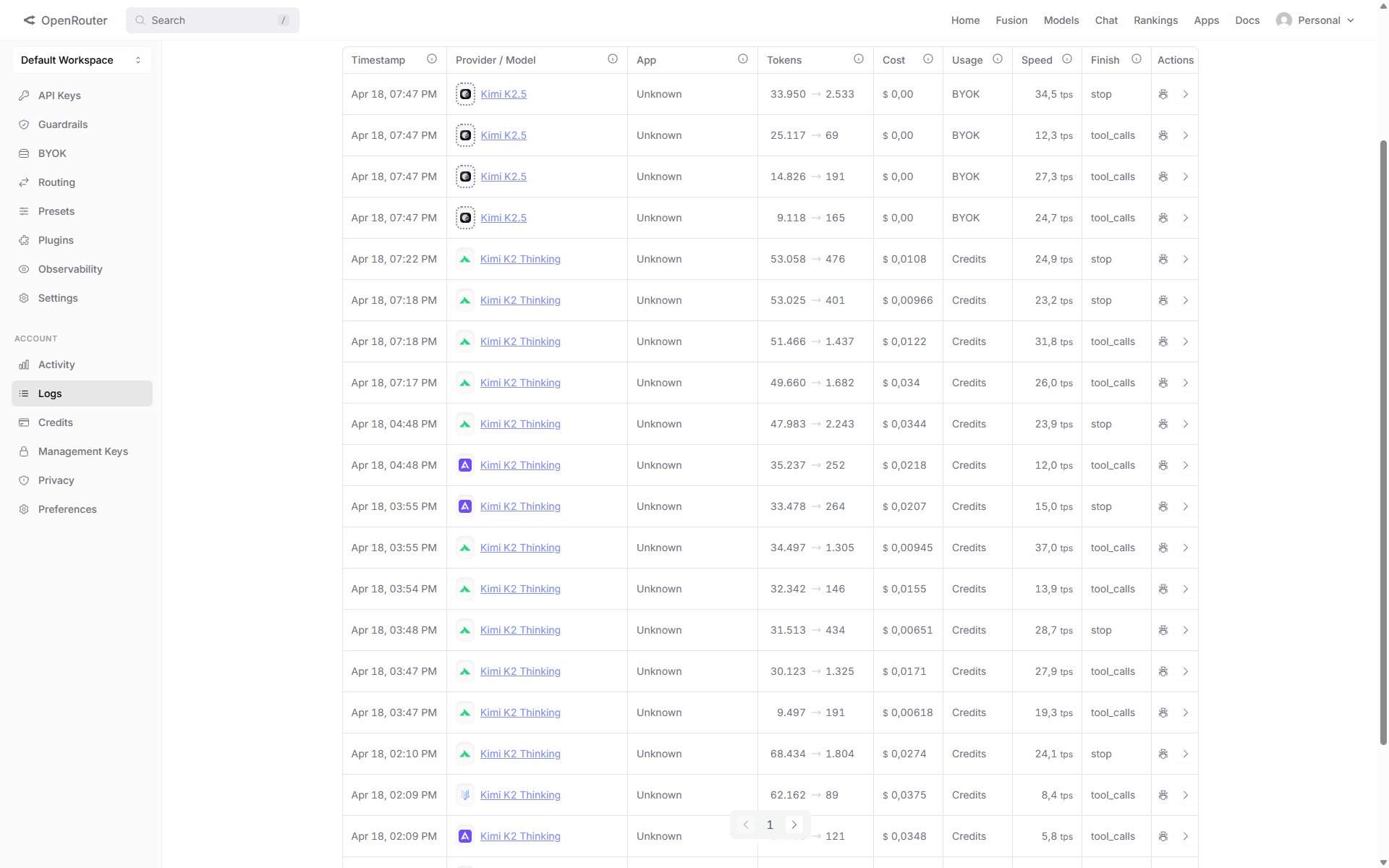This screenshot has width=1389, height=868.
Task: Expand the Default Workspace selector
Action: point(82,60)
